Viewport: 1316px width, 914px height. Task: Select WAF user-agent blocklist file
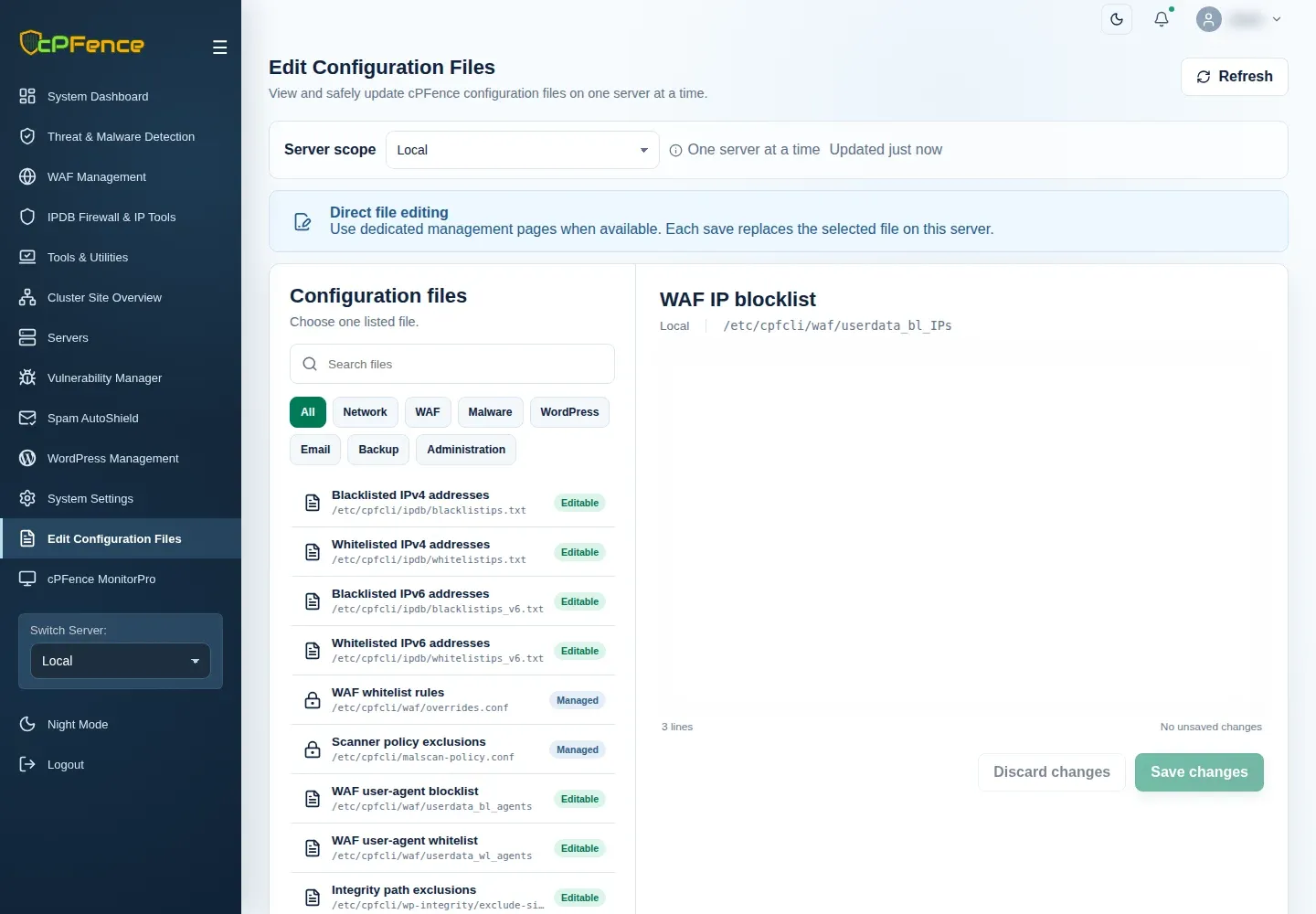(452, 799)
